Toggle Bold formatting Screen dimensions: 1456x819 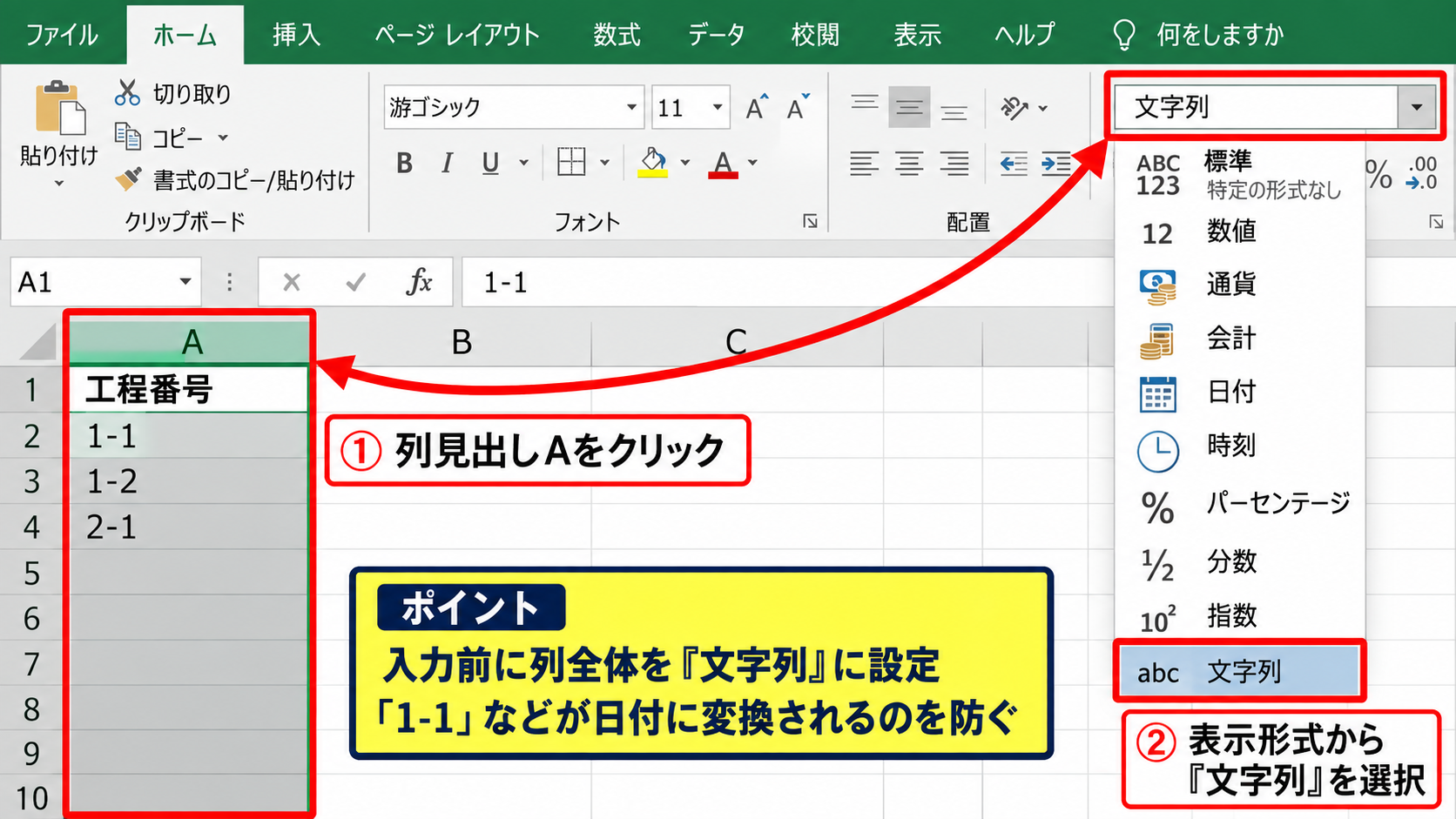coord(404,163)
